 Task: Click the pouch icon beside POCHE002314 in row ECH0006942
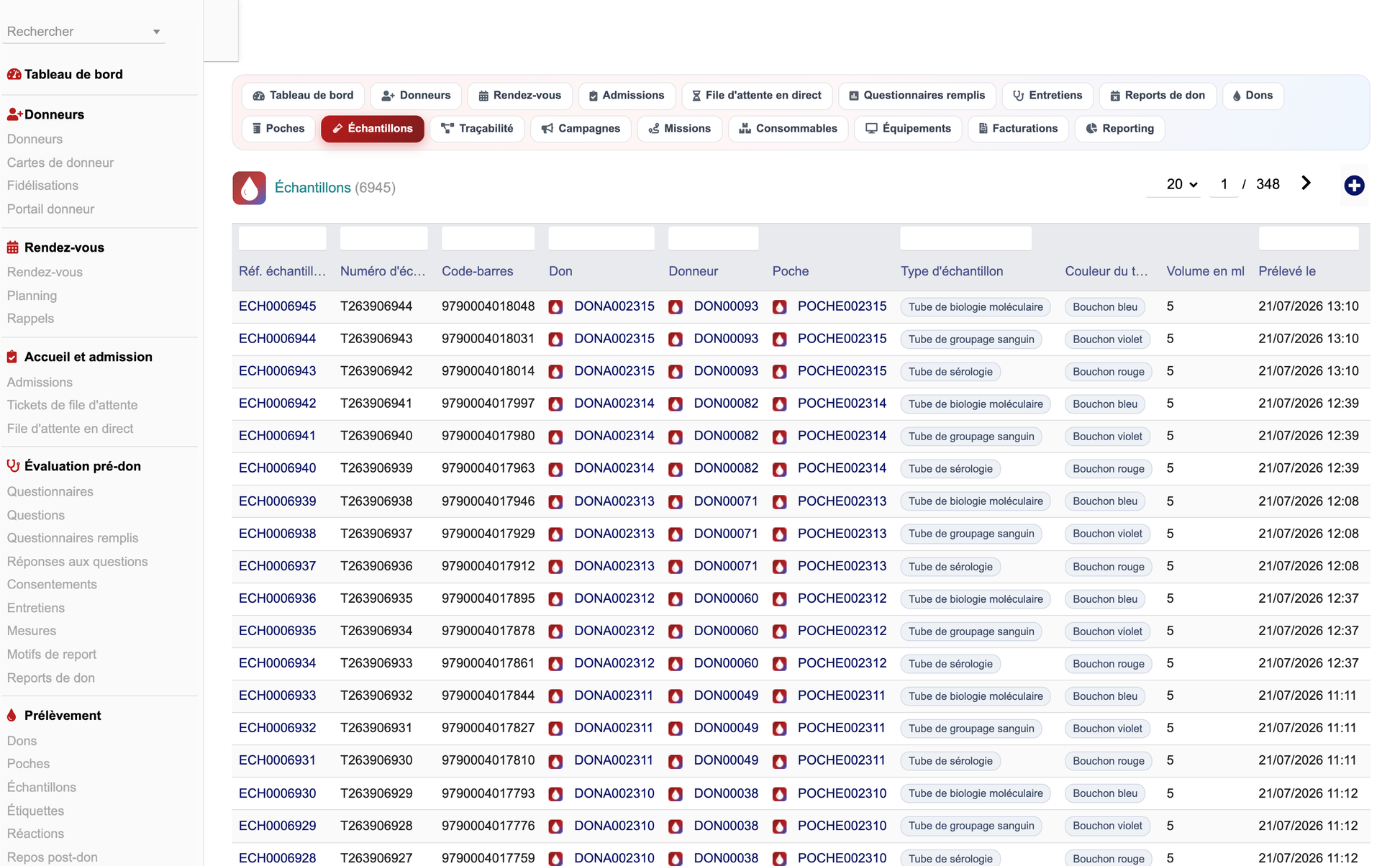[779, 404]
